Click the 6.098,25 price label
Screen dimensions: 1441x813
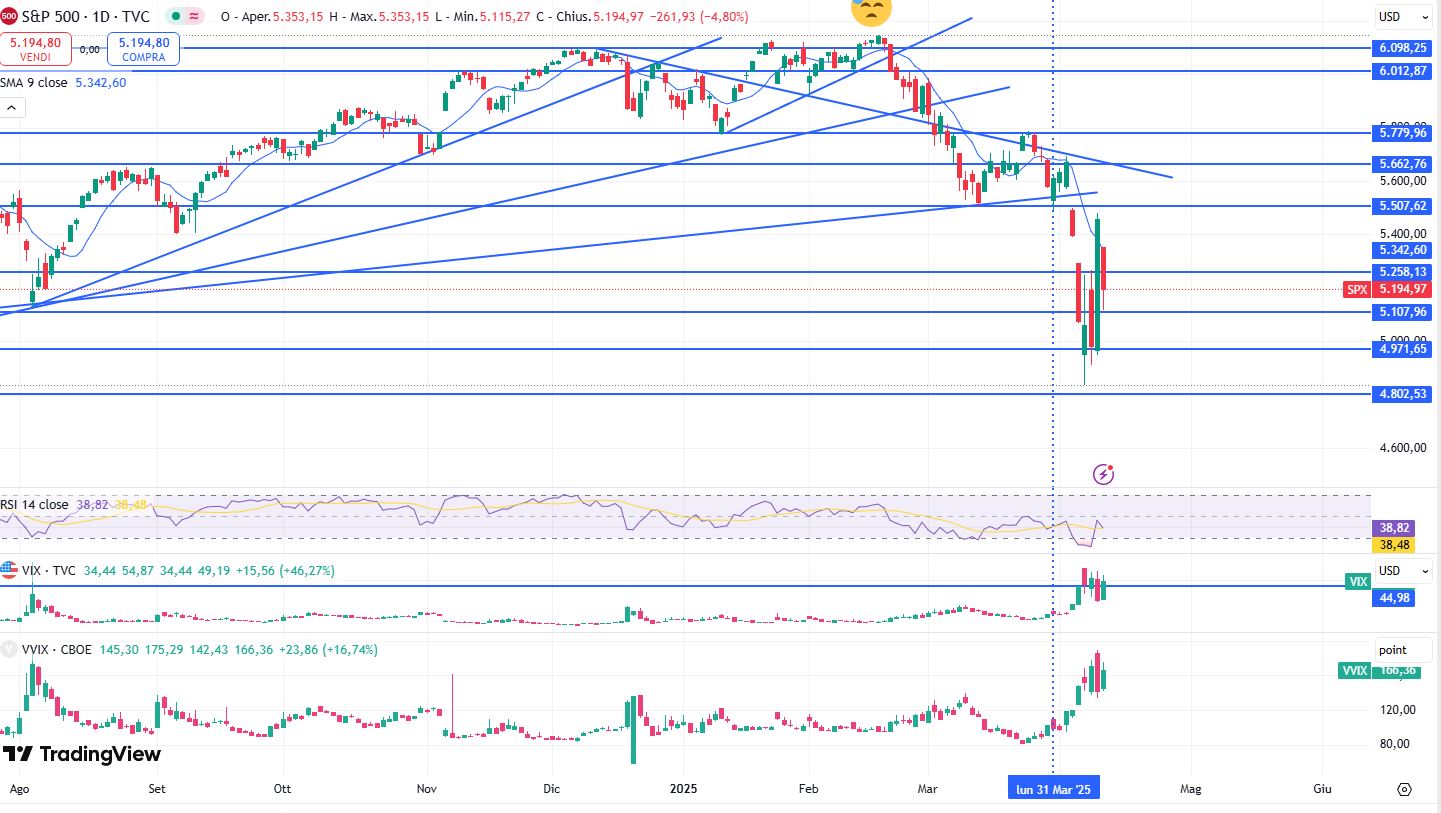point(1403,47)
